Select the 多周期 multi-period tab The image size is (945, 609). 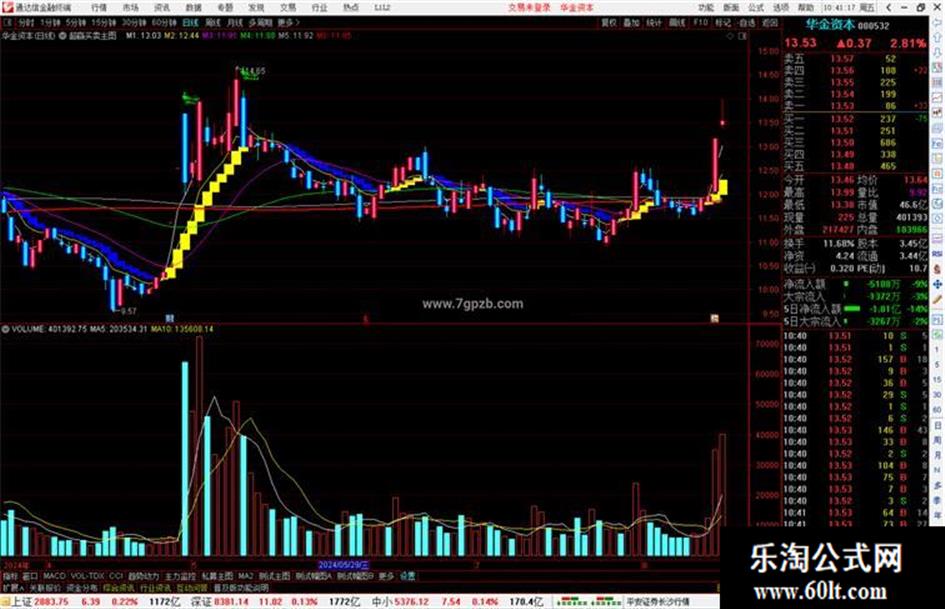pos(260,22)
